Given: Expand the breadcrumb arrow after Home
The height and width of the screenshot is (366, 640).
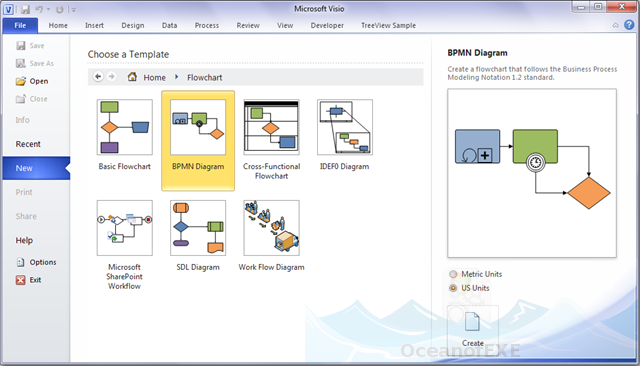Looking at the screenshot, I should [176, 77].
